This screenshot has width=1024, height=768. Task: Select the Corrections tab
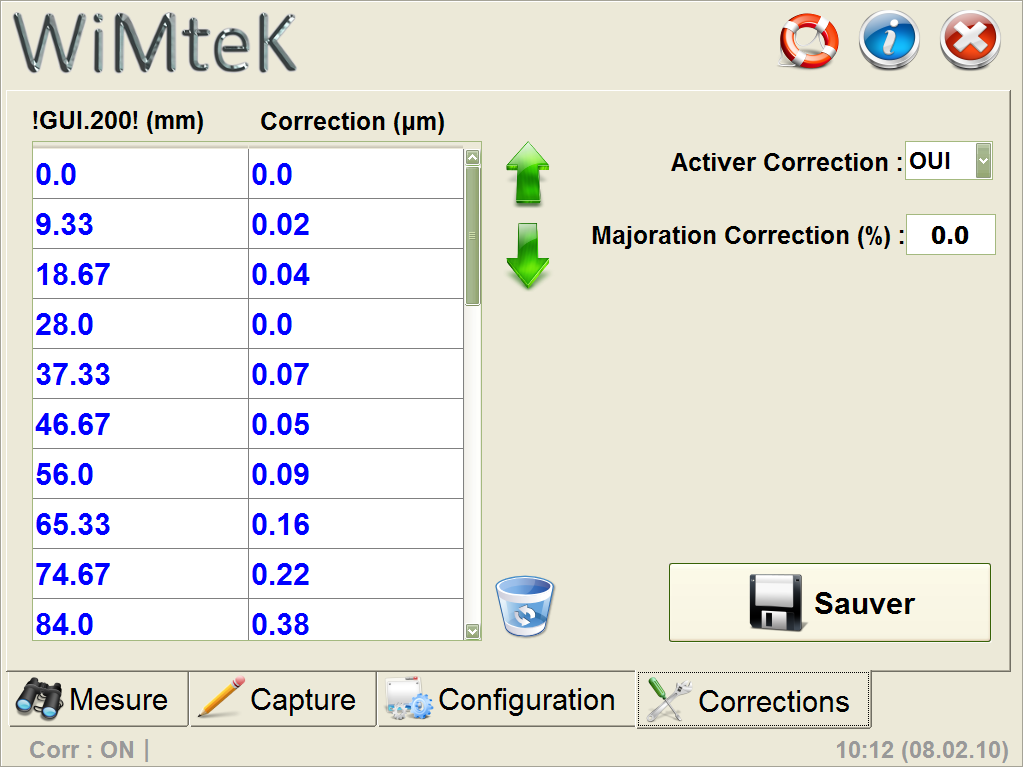[x=754, y=700]
